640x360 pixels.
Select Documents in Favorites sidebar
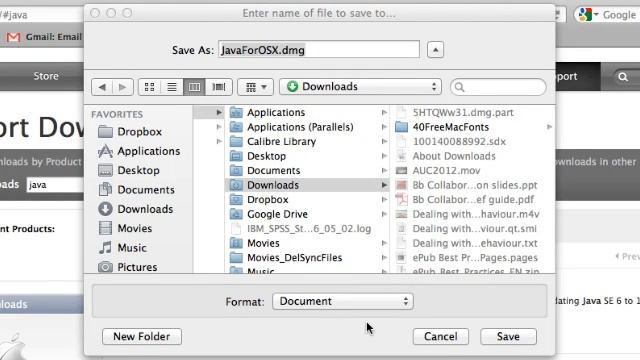point(137,190)
